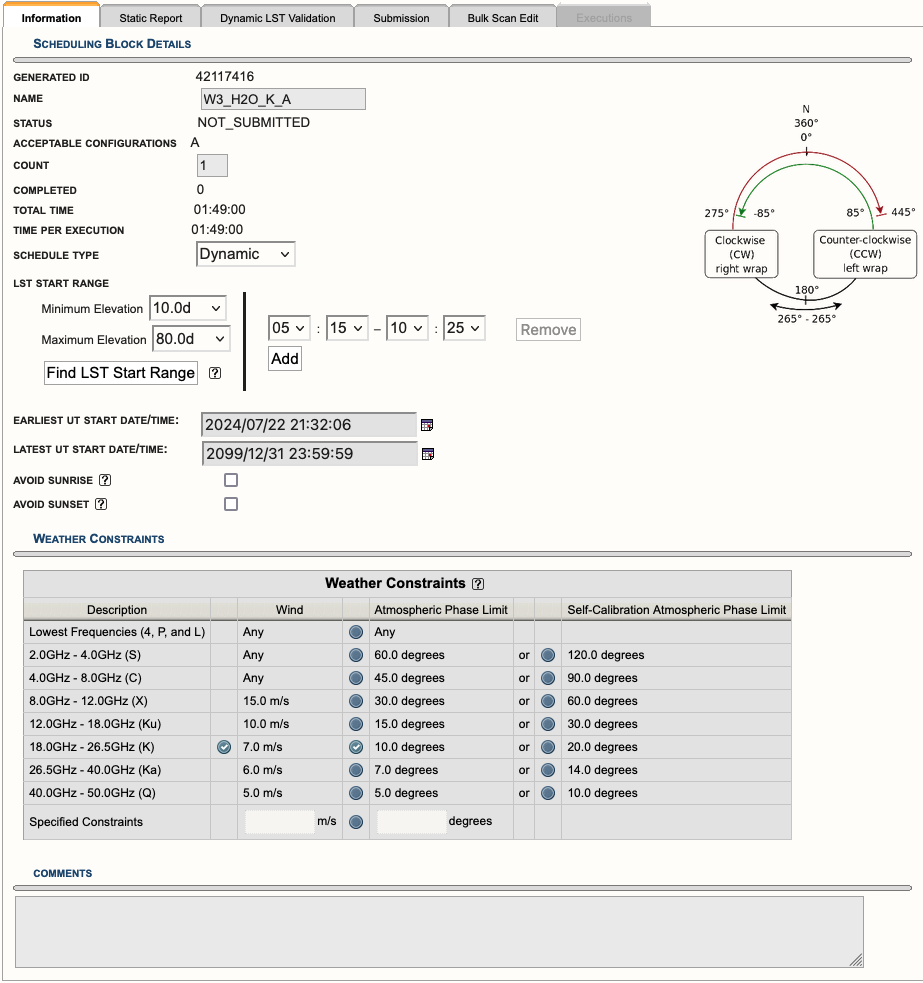This screenshot has height=983, width=923.
Task: Open the Maximum Elevation dropdown
Action: click(x=190, y=339)
